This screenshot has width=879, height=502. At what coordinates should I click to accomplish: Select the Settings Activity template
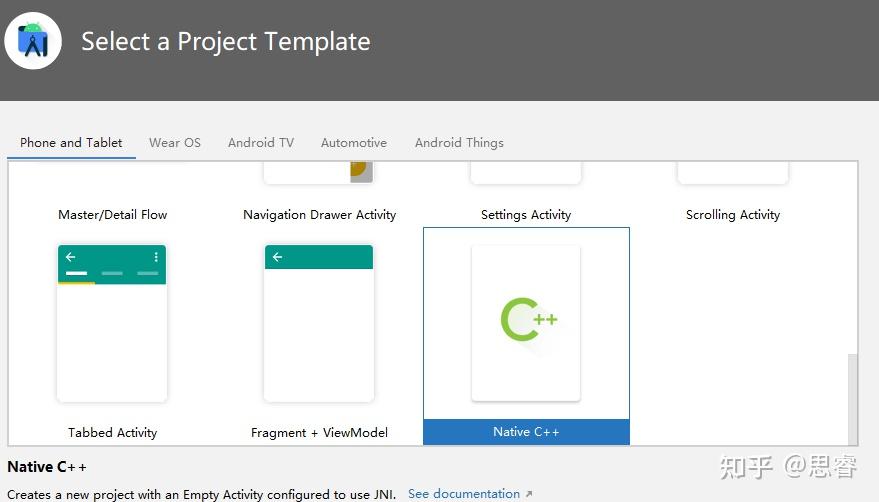click(x=526, y=215)
